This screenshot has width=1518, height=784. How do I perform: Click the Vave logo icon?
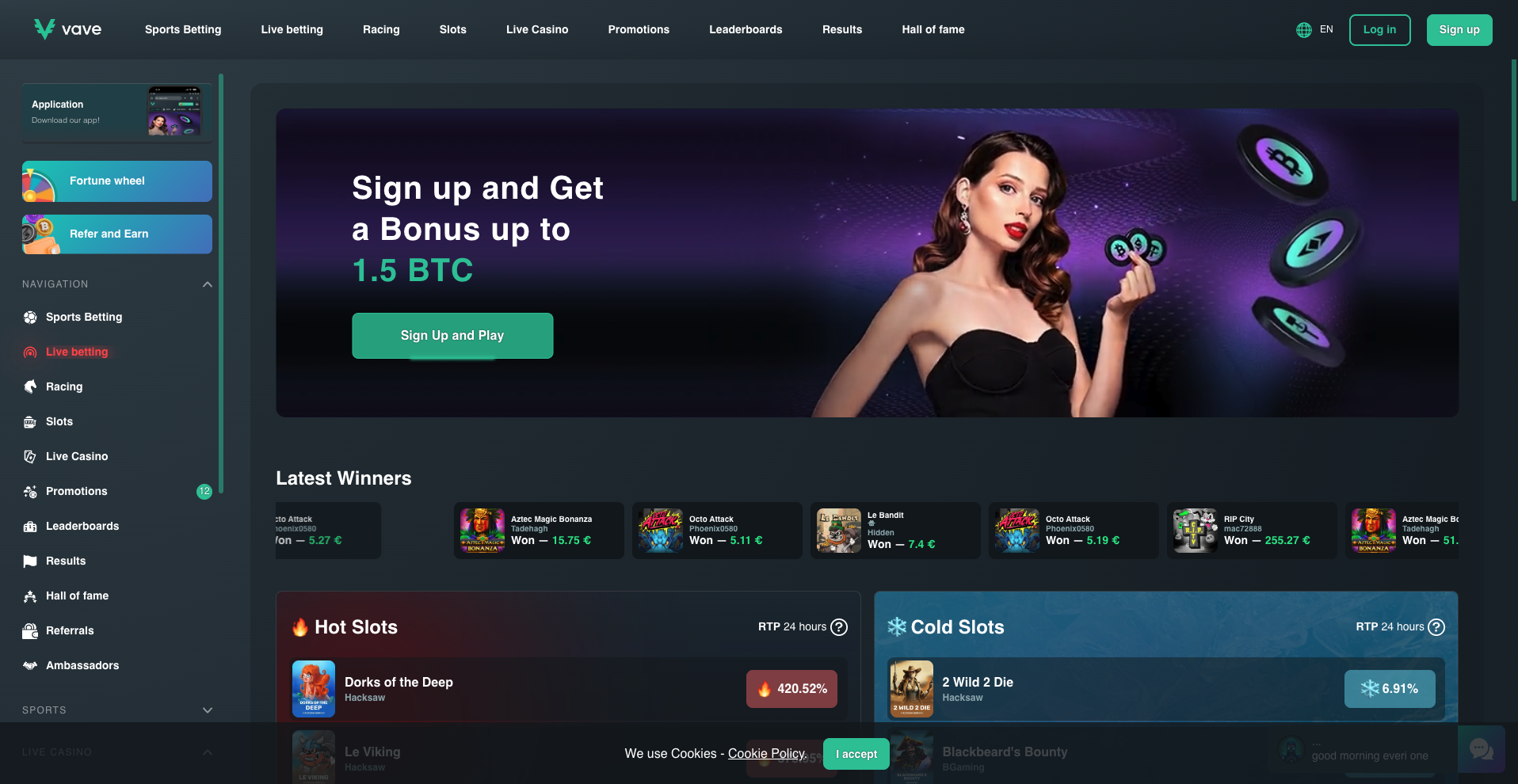[x=44, y=29]
